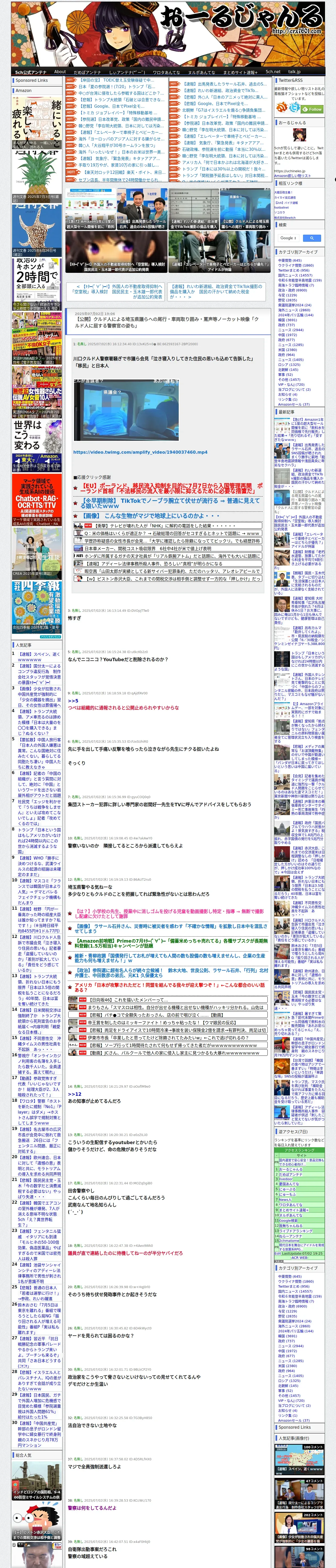Click the >>12 reply anchor in comment 14
The image size is (336, 1568).
point(74,1094)
